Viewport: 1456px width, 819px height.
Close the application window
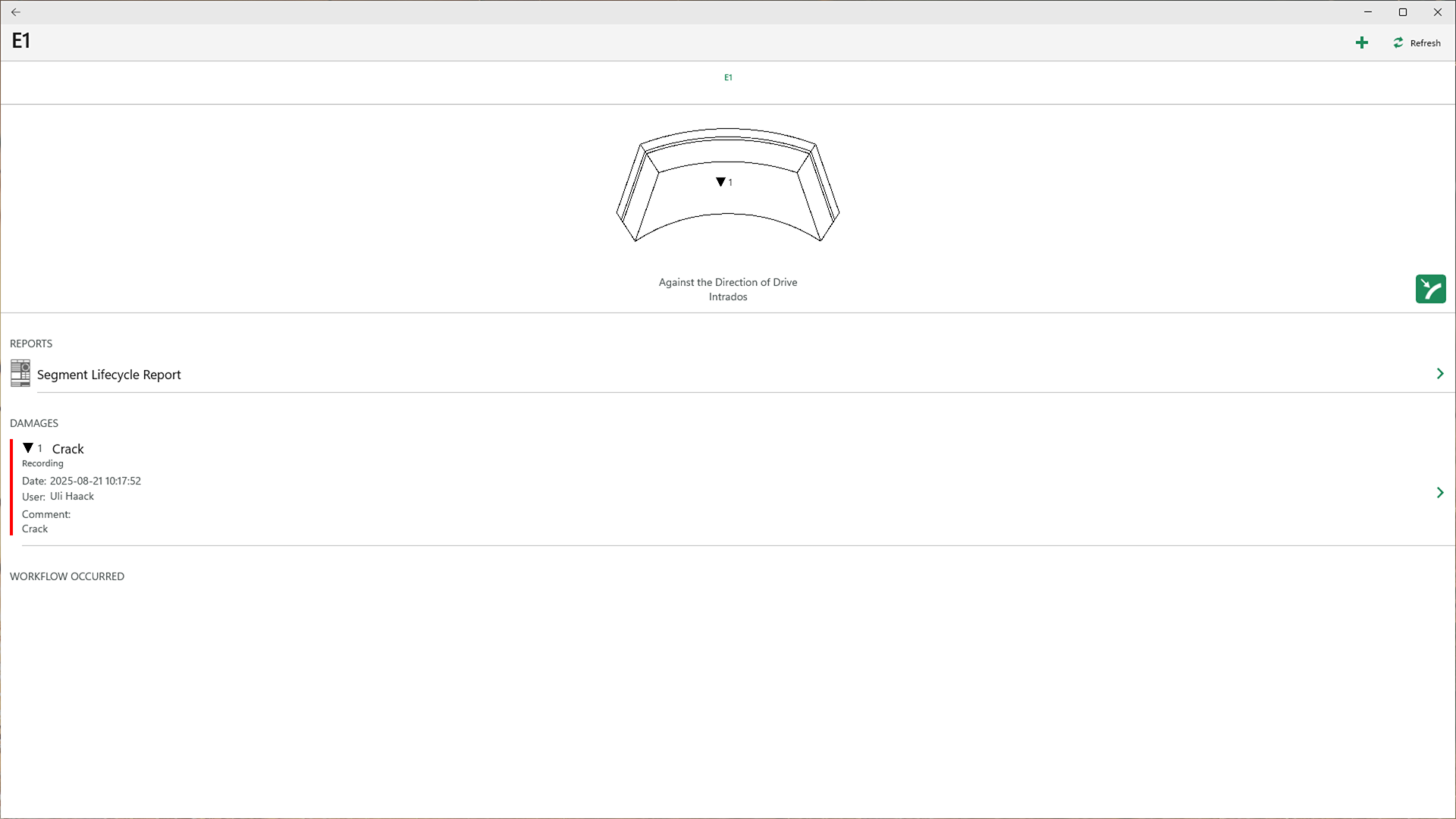point(1438,12)
